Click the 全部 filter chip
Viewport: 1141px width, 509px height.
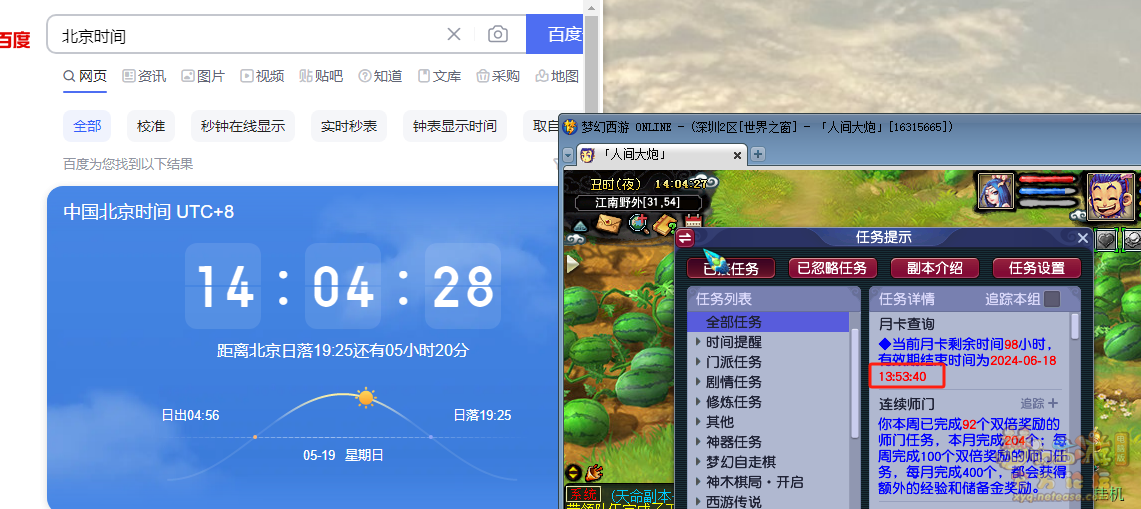coord(87,126)
